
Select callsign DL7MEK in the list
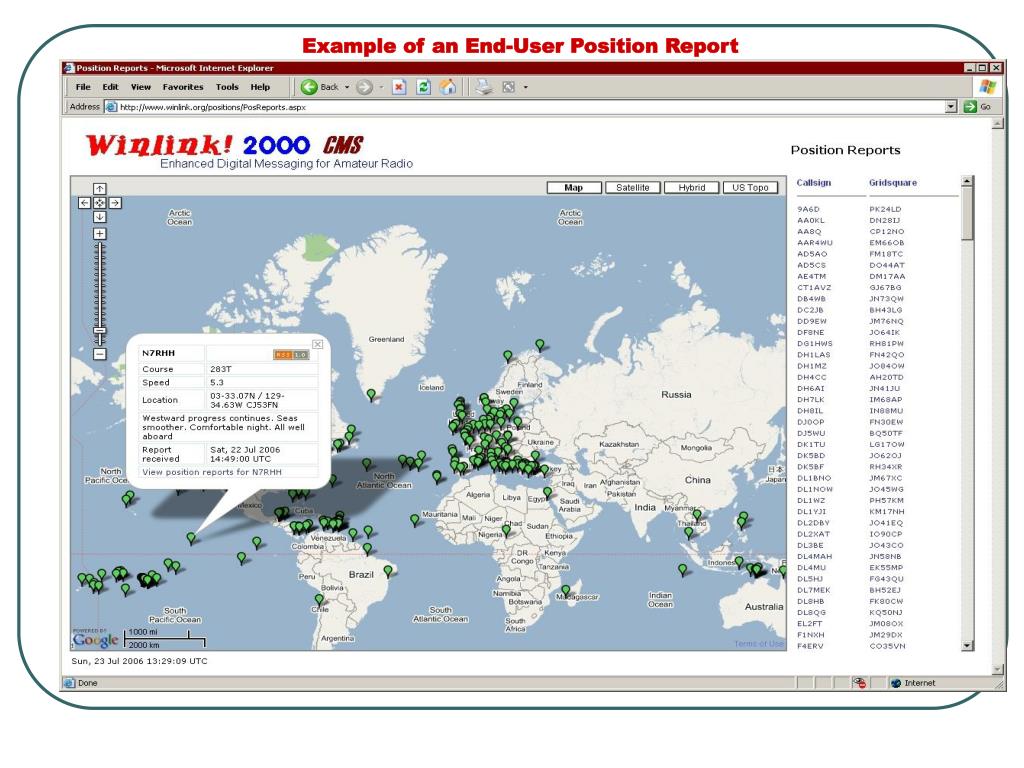814,590
